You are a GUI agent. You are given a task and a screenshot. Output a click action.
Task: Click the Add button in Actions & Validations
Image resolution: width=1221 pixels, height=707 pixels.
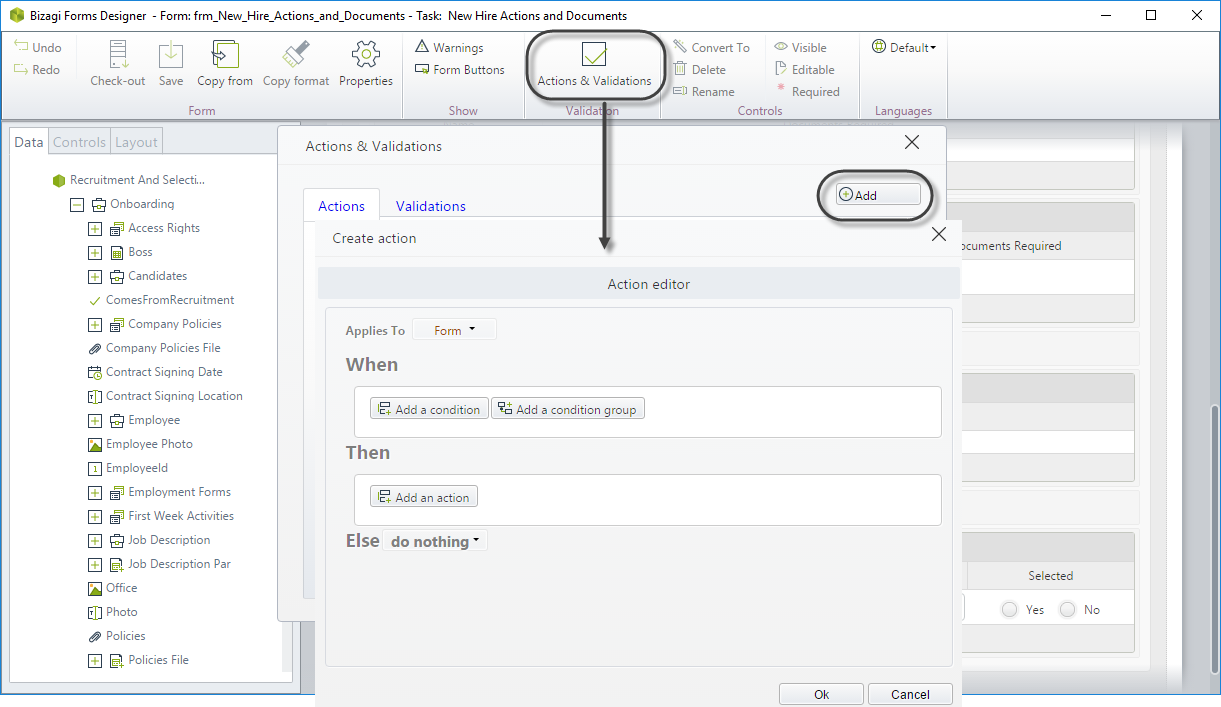coord(877,195)
